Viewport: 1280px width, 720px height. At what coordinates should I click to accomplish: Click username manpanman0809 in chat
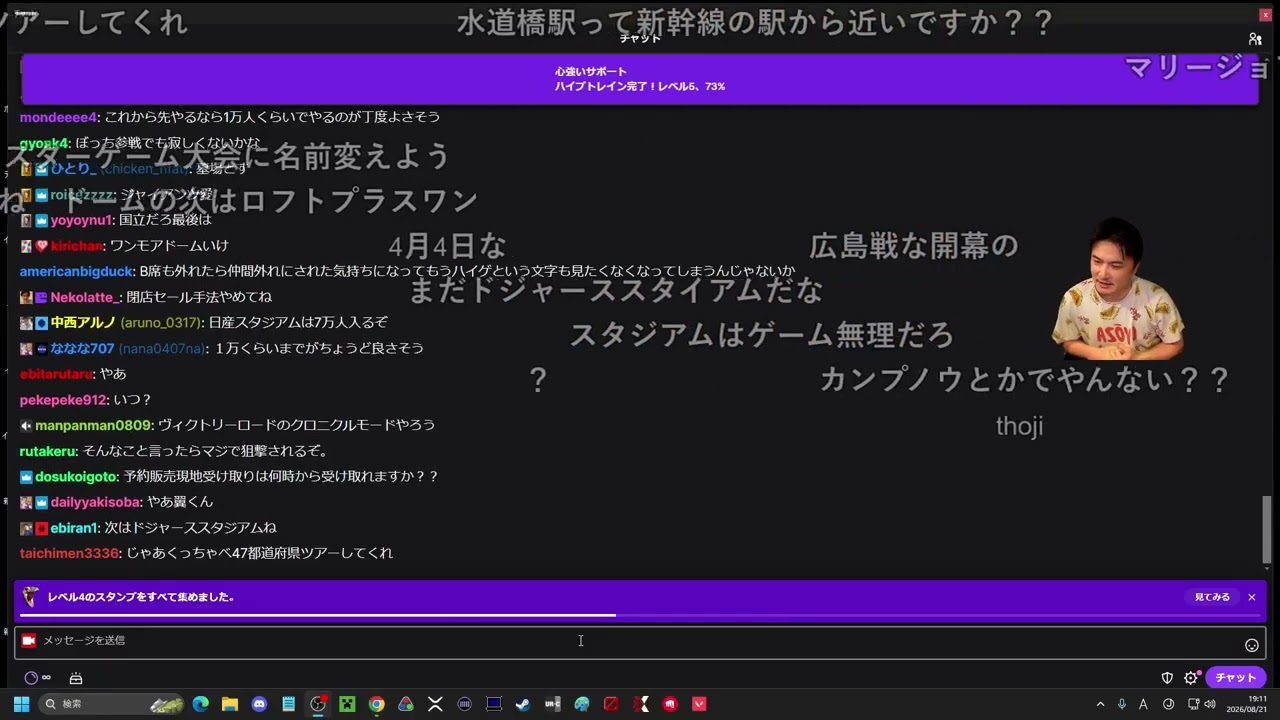click(x=93, y=425)
